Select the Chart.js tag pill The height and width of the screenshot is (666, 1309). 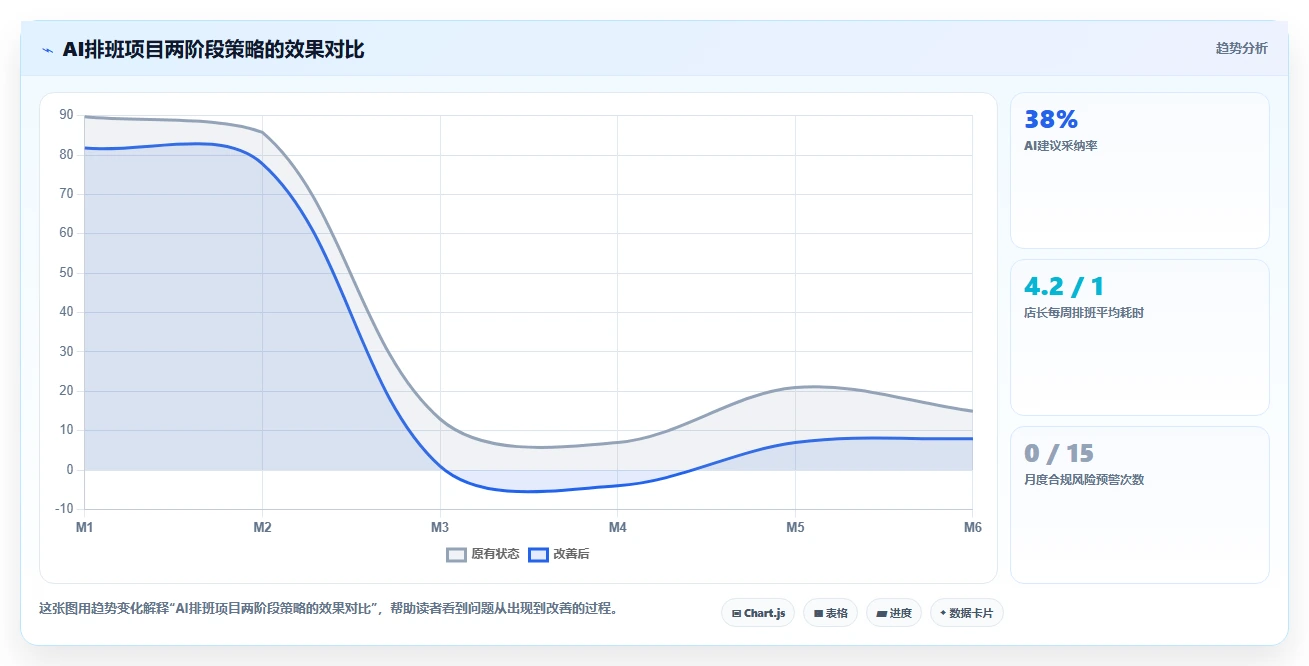(758, 613)
